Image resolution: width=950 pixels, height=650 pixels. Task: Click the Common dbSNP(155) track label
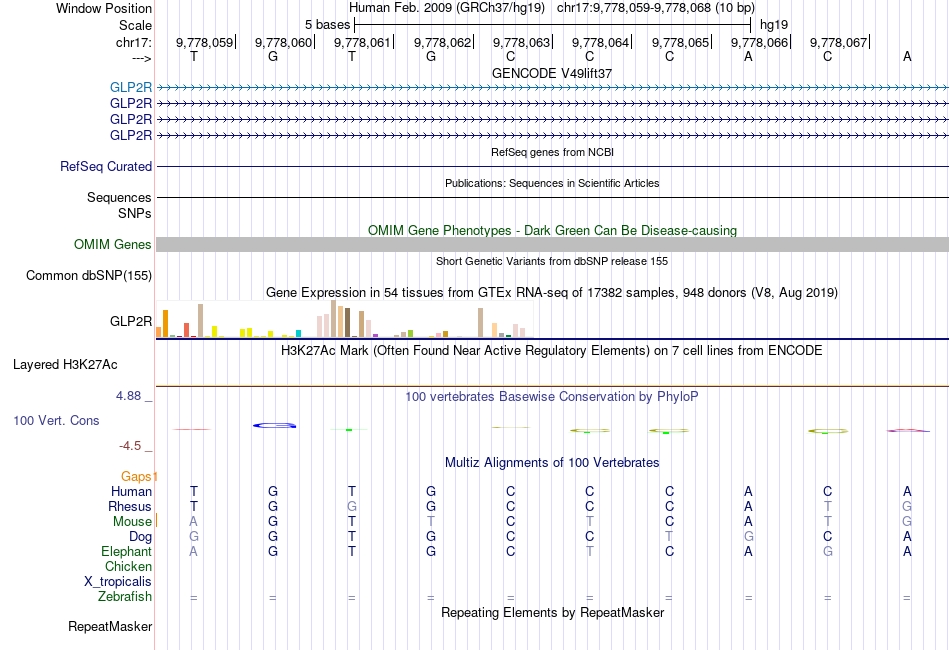click(x=89, y=276)
